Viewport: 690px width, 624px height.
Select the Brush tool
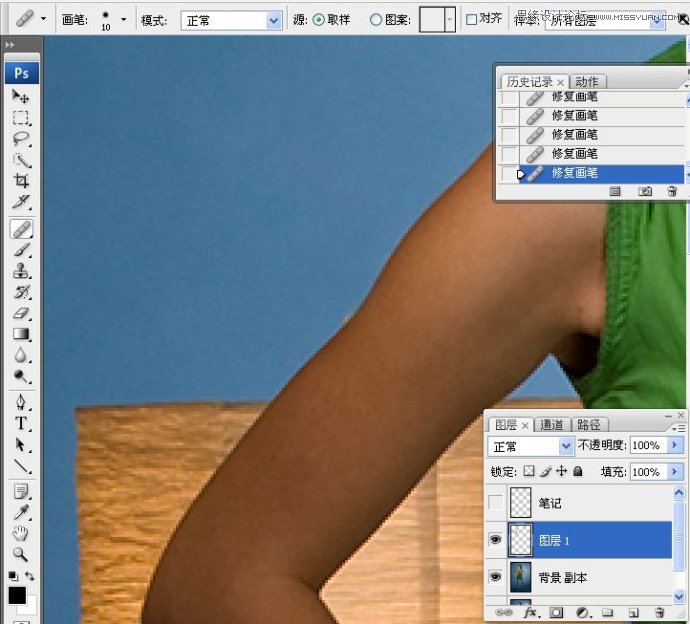tap(20, 250)
